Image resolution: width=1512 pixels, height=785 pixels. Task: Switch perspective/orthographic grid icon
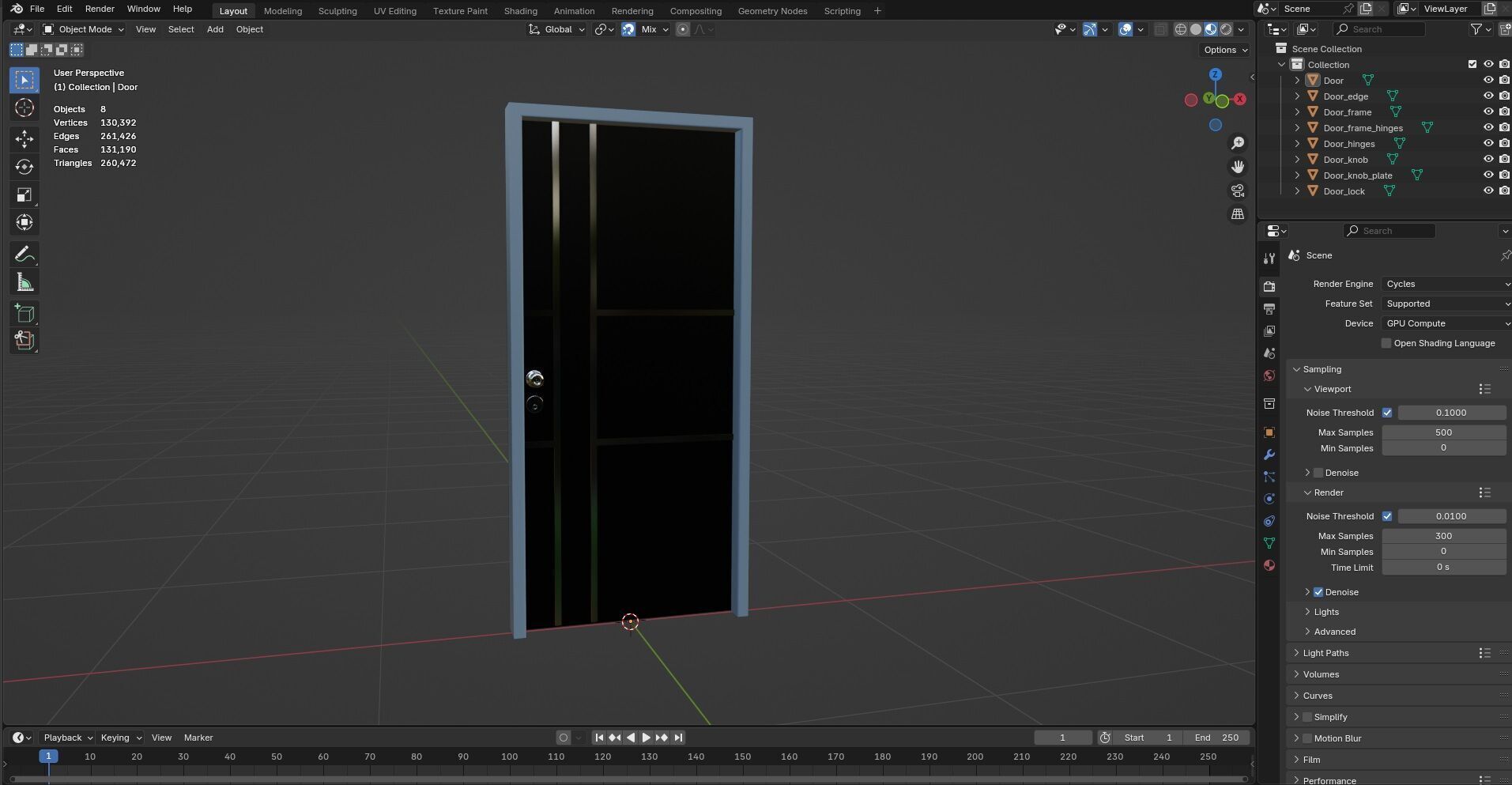click(1238, 214)
